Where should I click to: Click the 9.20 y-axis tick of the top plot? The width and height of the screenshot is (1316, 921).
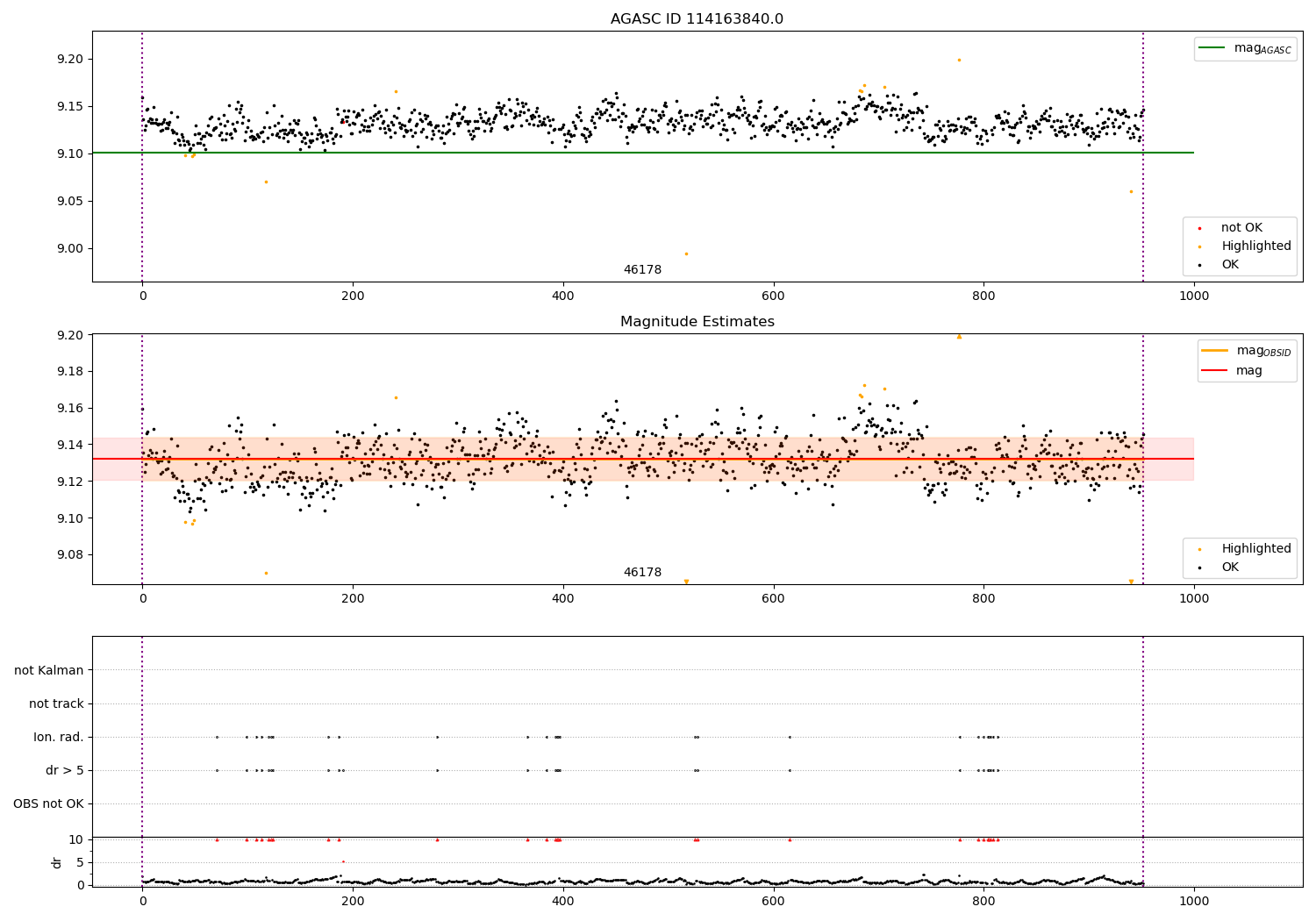tap(70, 60)
